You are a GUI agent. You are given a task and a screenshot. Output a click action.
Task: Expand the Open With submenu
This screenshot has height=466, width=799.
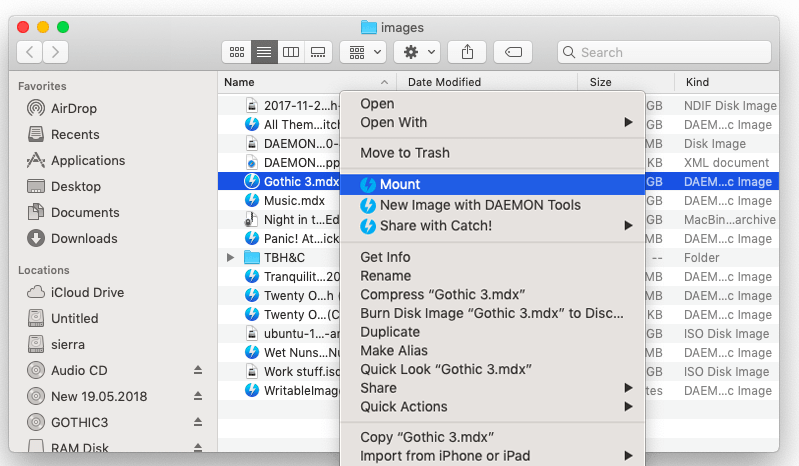point(492,122)
